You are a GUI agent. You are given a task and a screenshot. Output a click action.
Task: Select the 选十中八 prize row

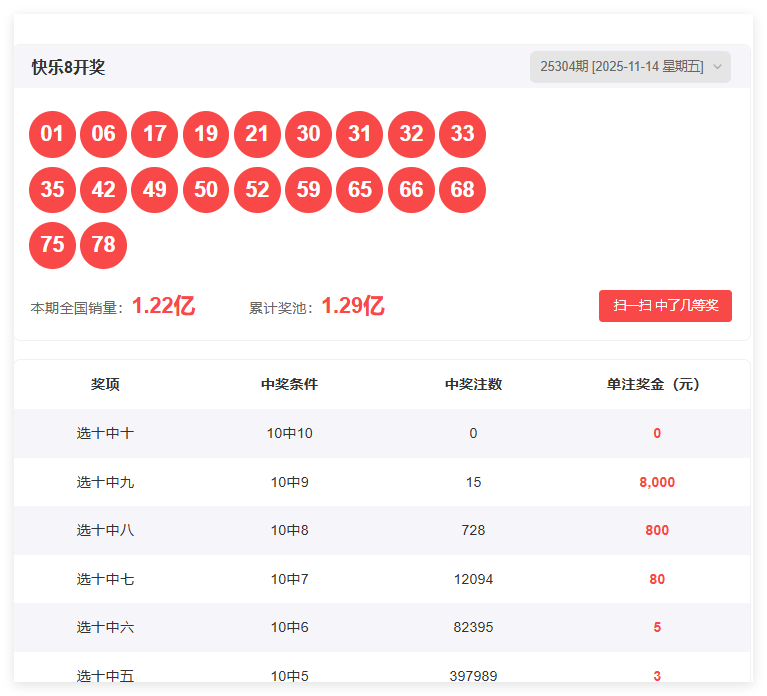pyautogui.click(x=382, y=530)
